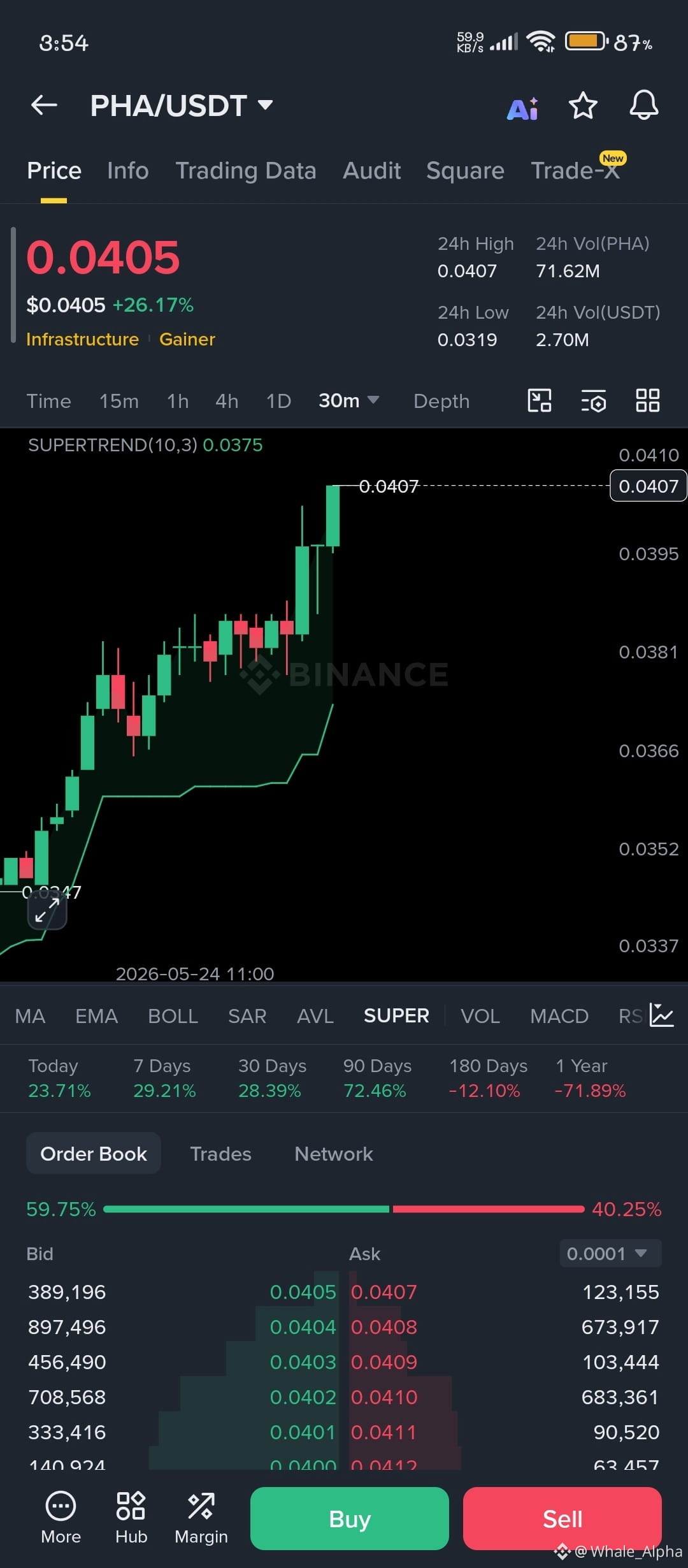Select ask price 0.0410
This screenshot has width=688, height=1568.
(384, 1397)
